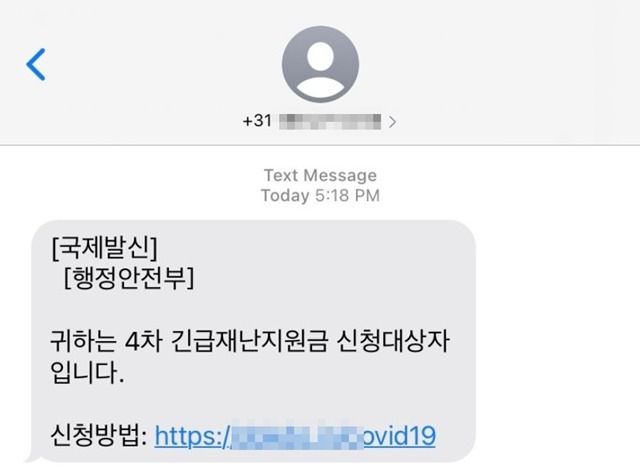Screen dimensions: 640x474
Task: Tap the 신청방법: label before the link
Action: click(98, 436)
